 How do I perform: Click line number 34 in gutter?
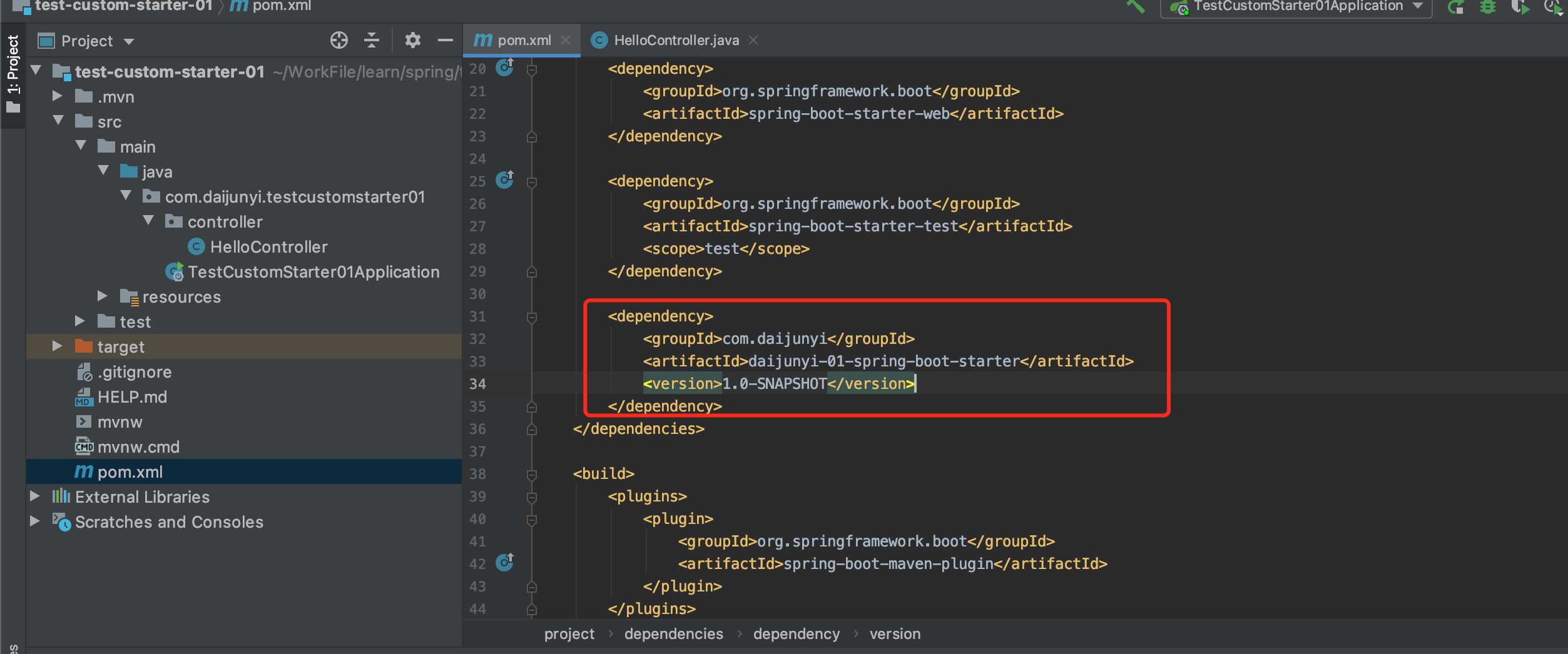[477, 384]
